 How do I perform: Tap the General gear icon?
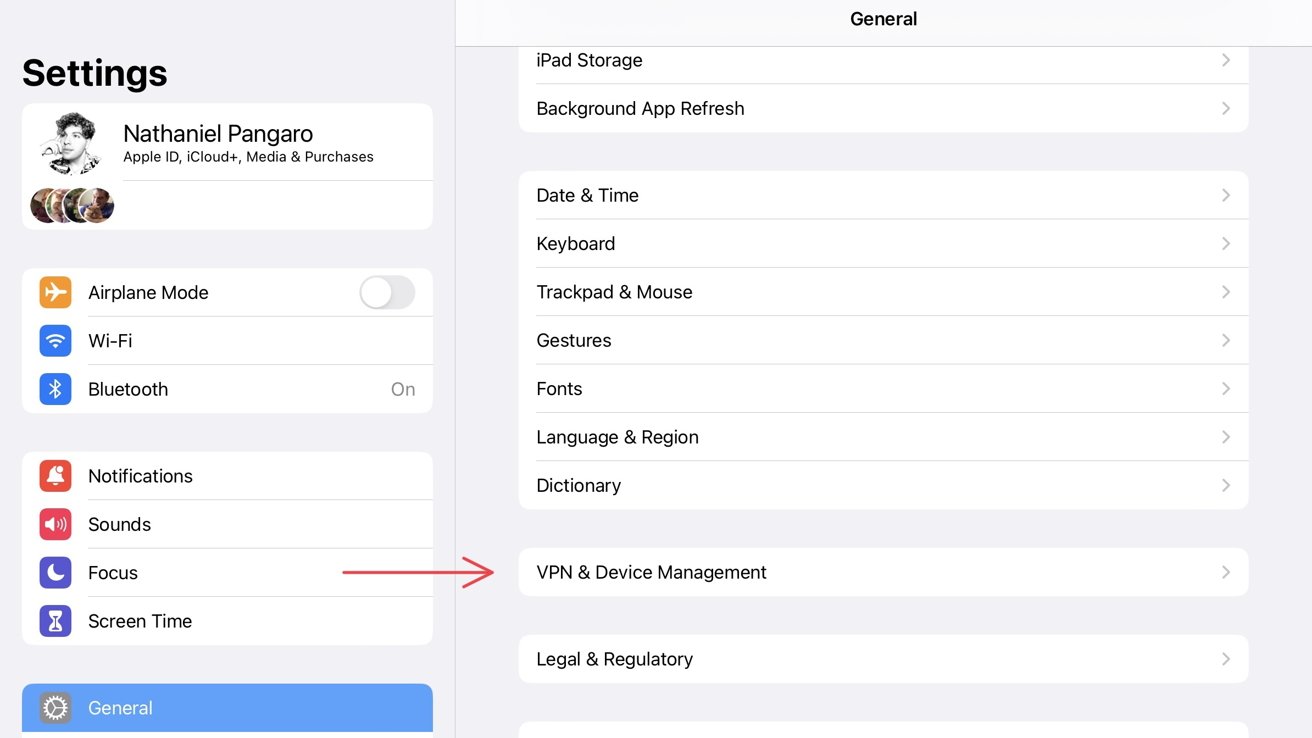[55, 708]
